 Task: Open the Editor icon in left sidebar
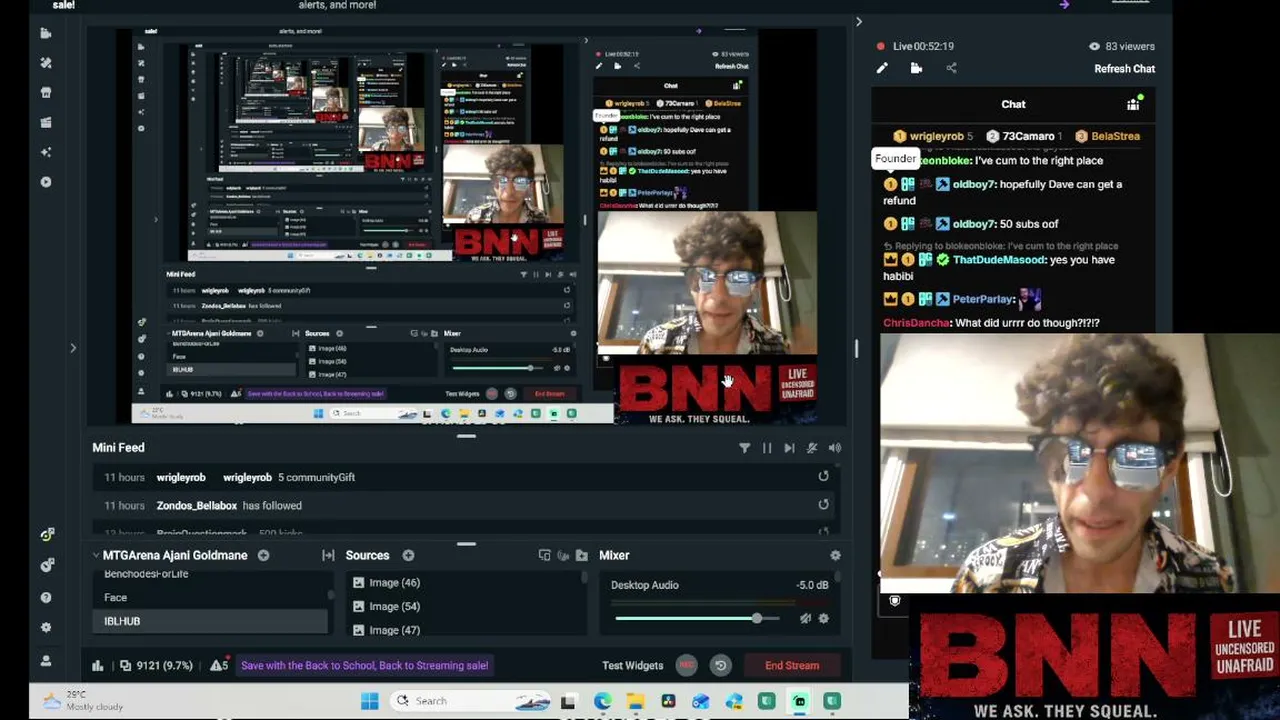point(45,33)
